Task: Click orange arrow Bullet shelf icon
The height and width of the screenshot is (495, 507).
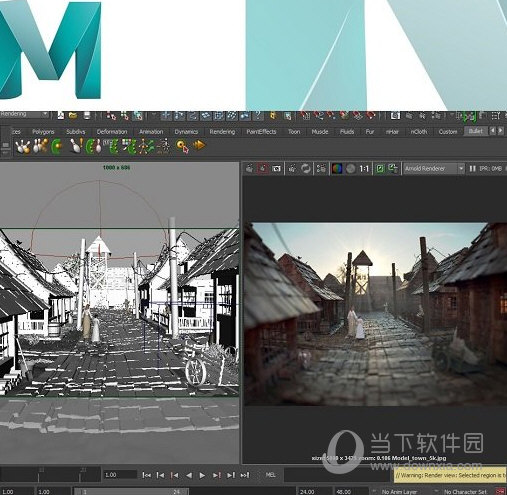Action: point(199,145)
